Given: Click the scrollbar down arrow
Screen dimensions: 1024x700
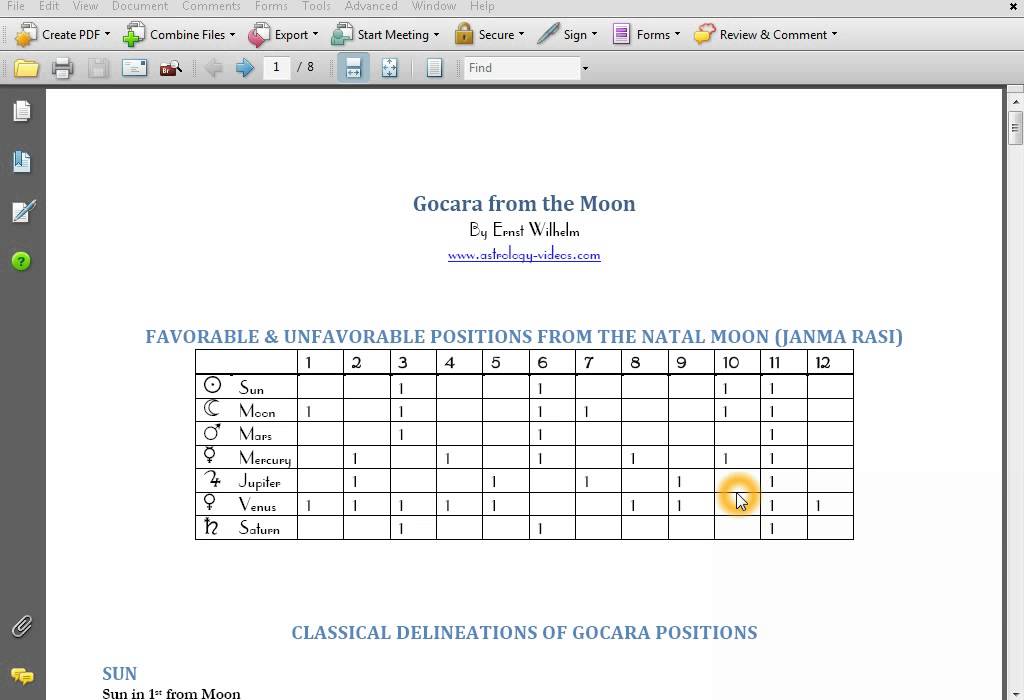Looking at the screenshot, I should pyautogui.click(x=1015, y=693).
